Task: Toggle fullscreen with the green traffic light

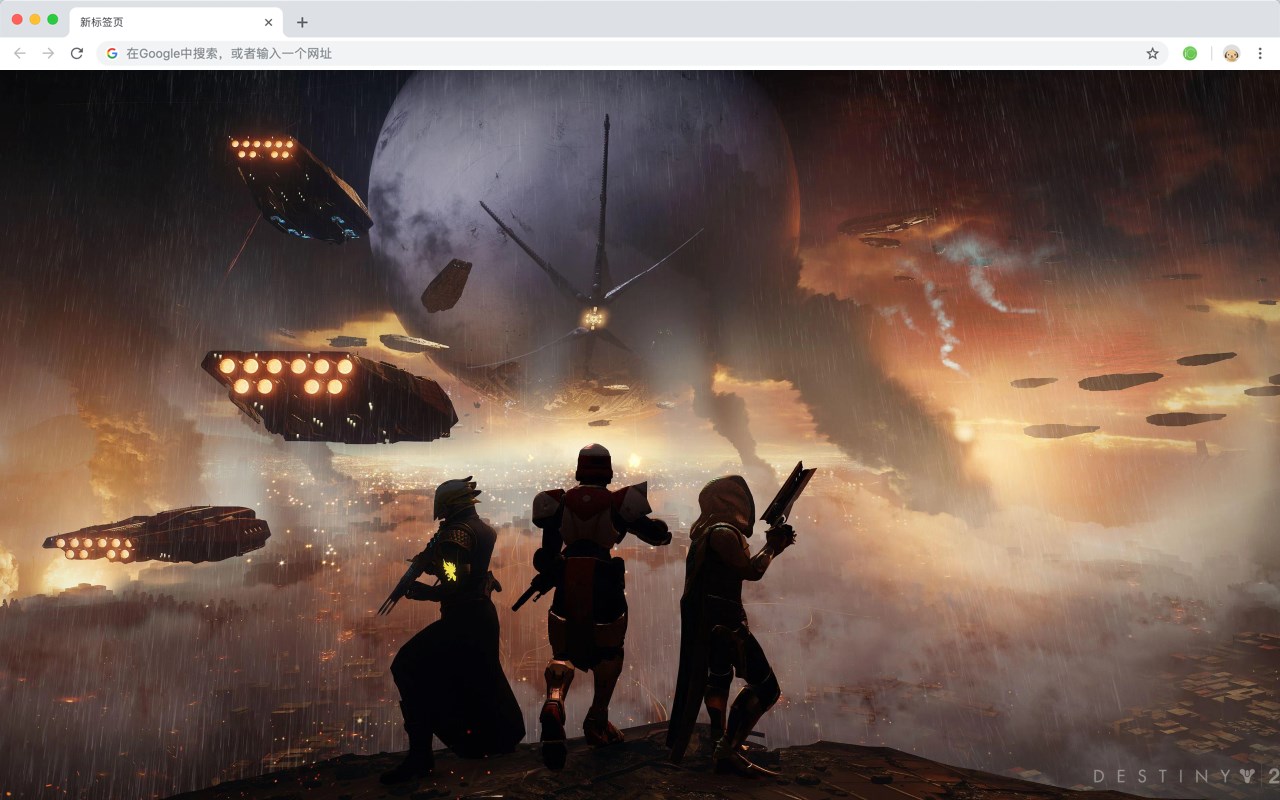Action: [x=52, y=18]
